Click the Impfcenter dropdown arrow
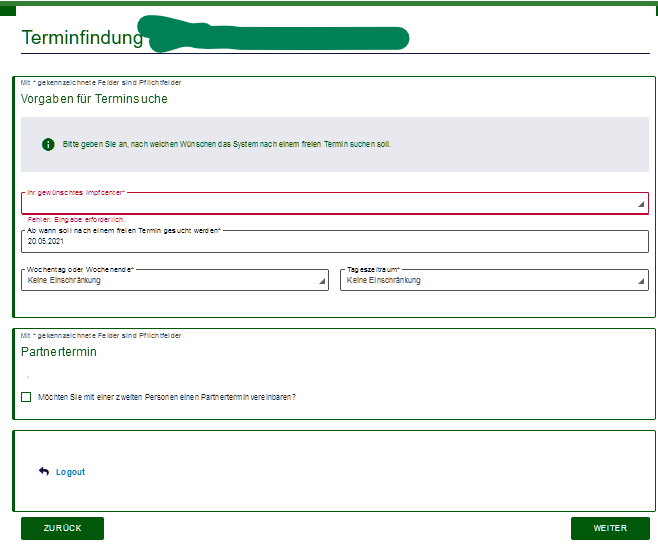Viewport: 658px width, 546px height. click(x=641, y=204)
